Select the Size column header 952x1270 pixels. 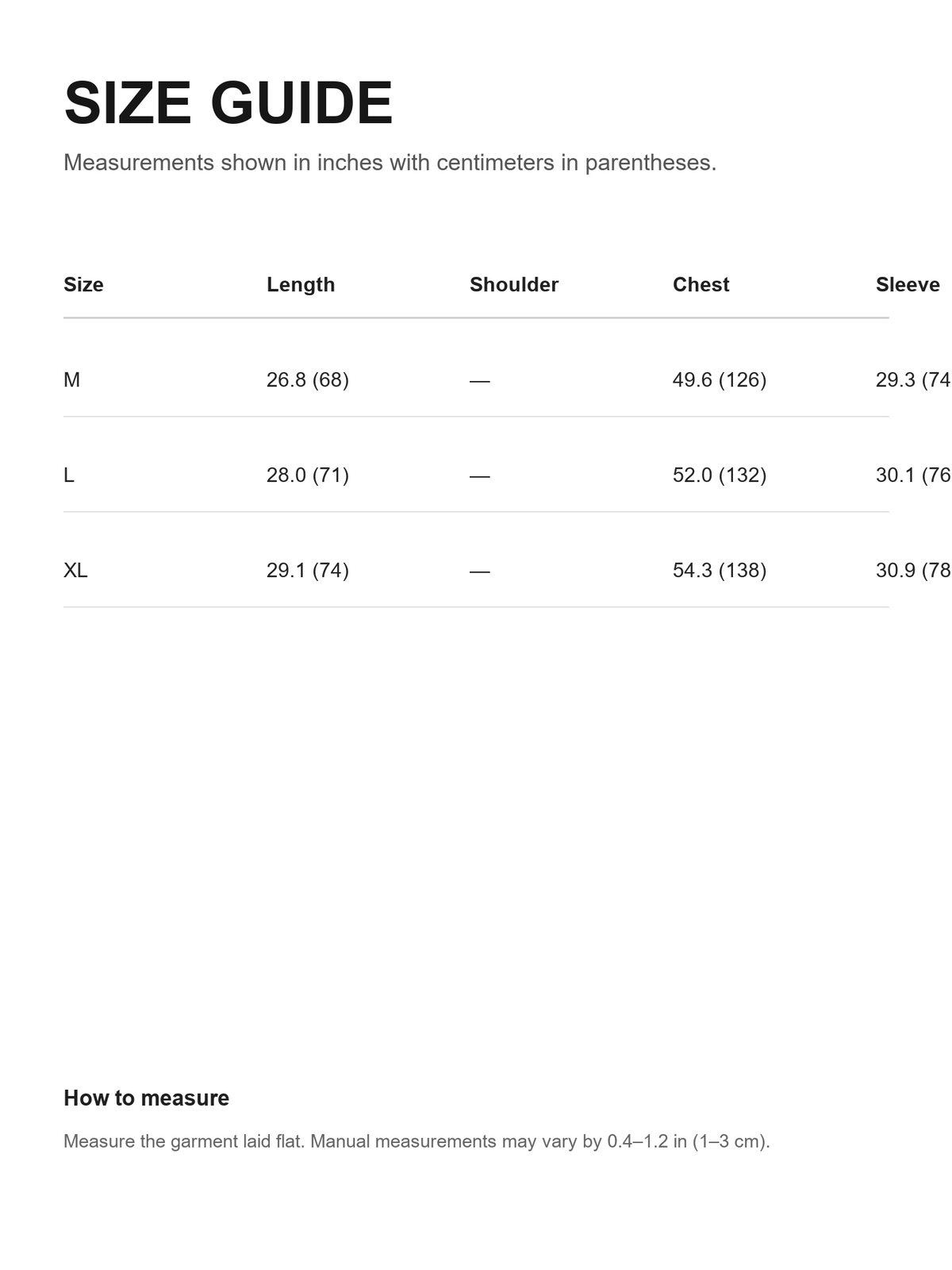(x=83, y=285)
